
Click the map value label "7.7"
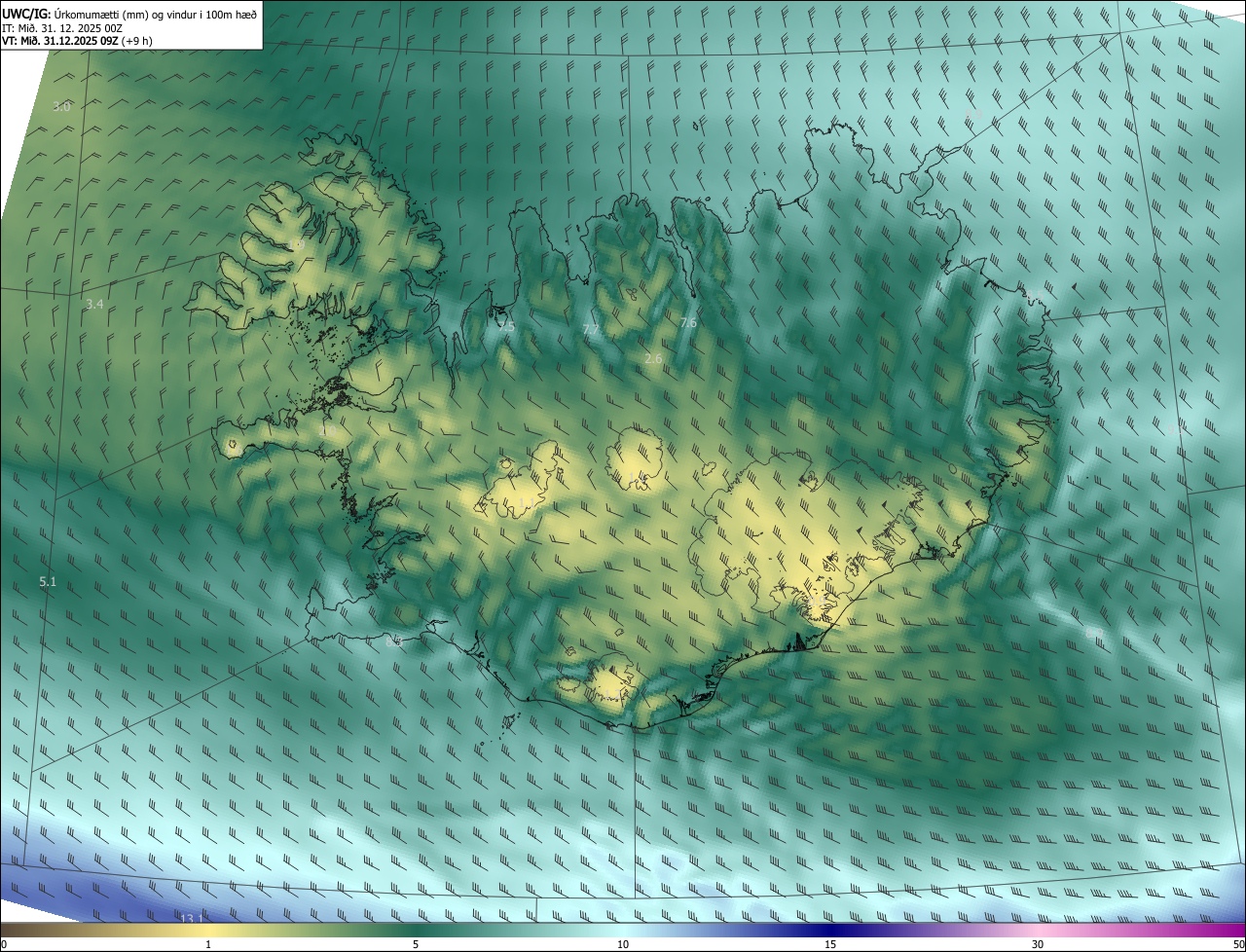click(x=591, y=331)
